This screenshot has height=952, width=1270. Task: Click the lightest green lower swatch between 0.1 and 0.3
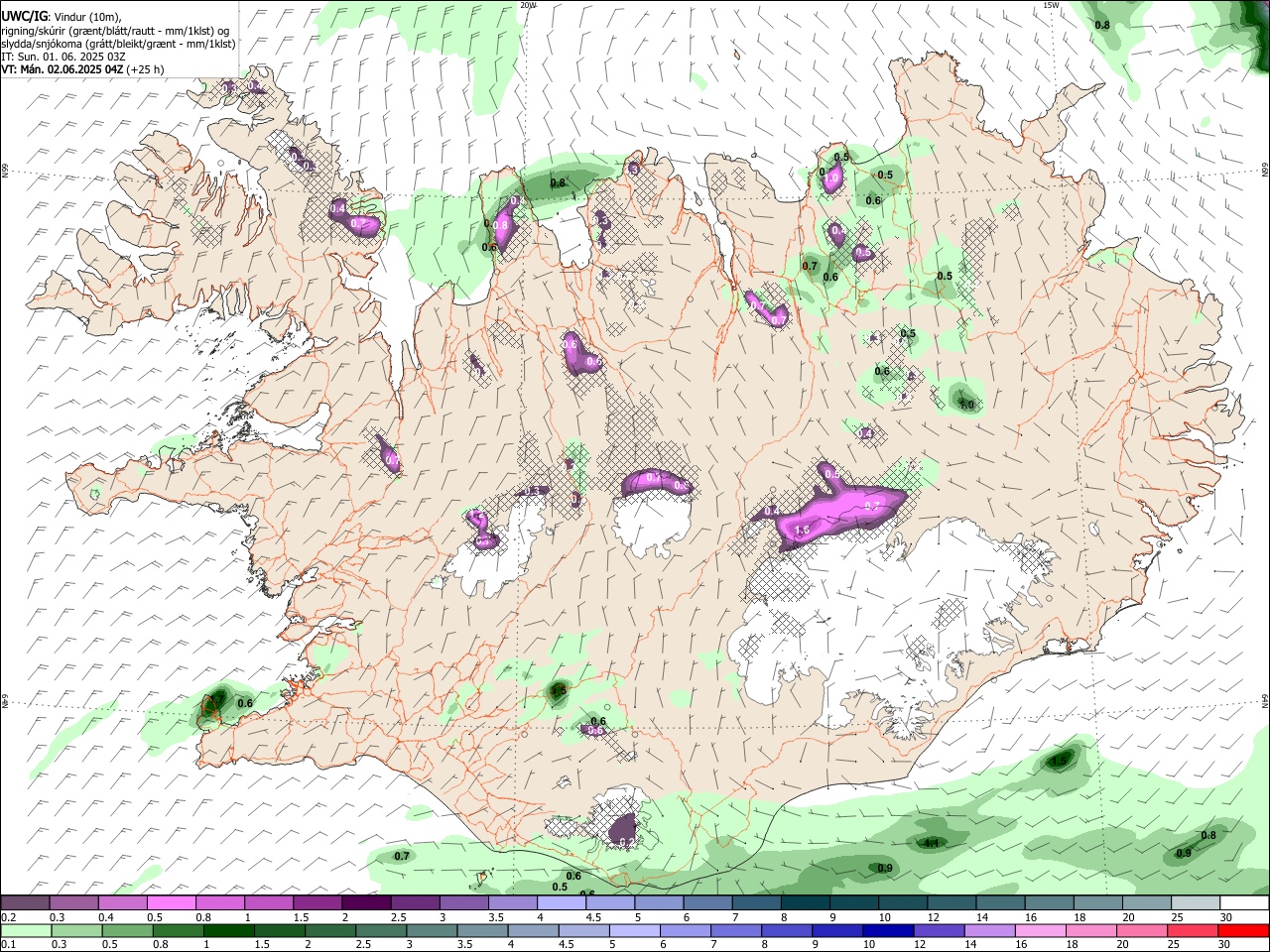[x=27, y=930]
